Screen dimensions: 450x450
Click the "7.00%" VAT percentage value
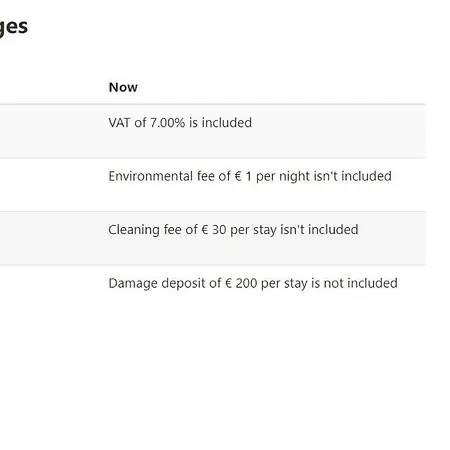[167, 123]
